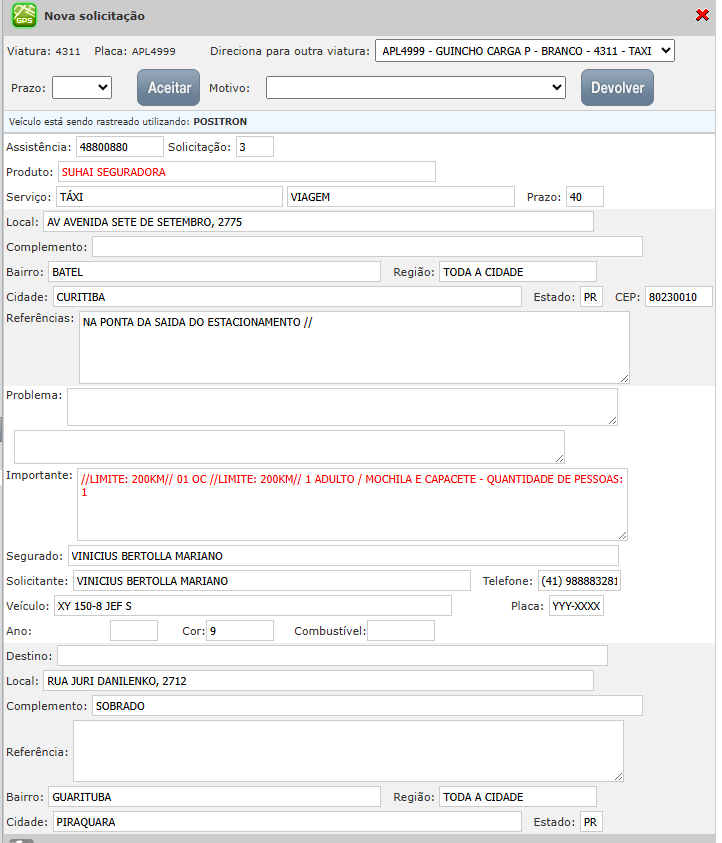Focus the empty origin Complemento field

click(367, 247)
